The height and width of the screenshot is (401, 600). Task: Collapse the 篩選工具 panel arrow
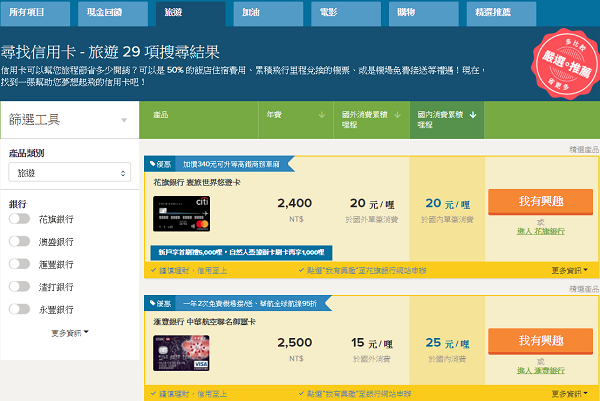[124, 120]
